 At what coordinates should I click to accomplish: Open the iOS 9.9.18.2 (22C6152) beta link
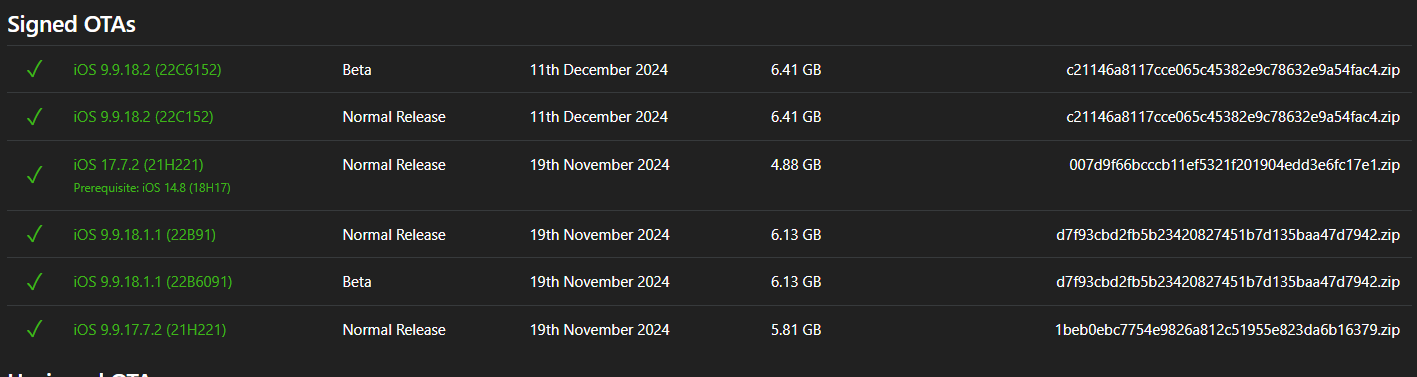[x=147, y=70]
